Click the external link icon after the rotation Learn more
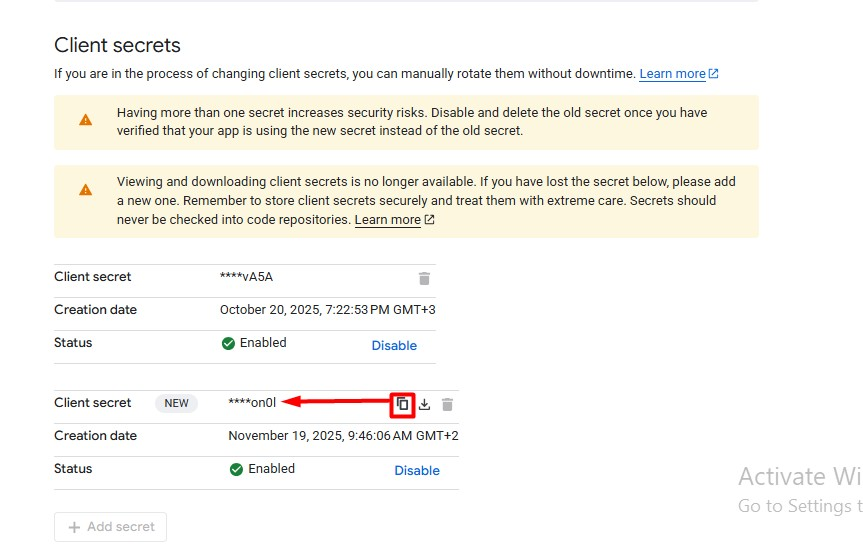Viewport: 863px width, 548px height. click(x=714, y=74)
